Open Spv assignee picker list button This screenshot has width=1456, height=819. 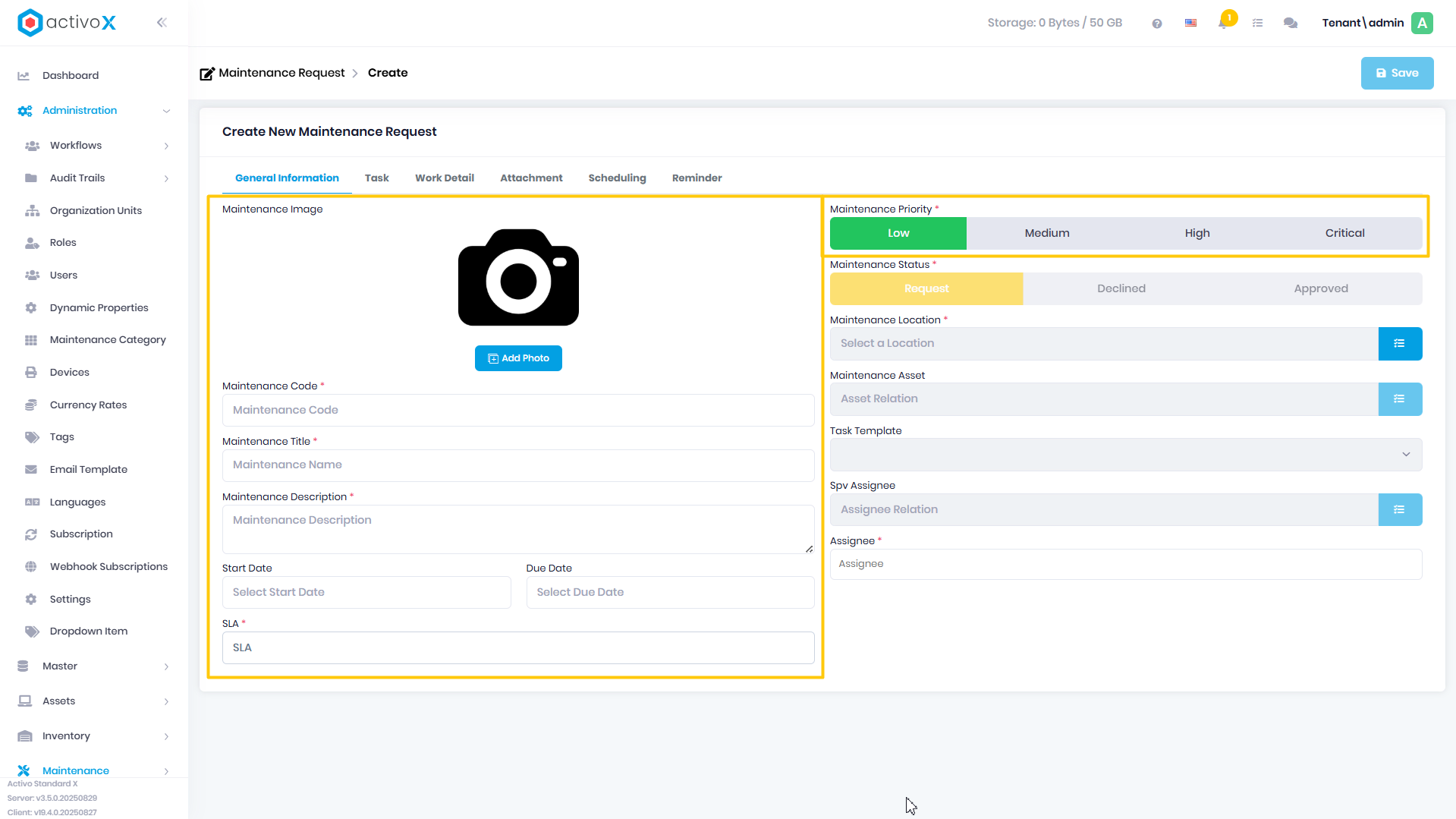(x=1400, y=510)
